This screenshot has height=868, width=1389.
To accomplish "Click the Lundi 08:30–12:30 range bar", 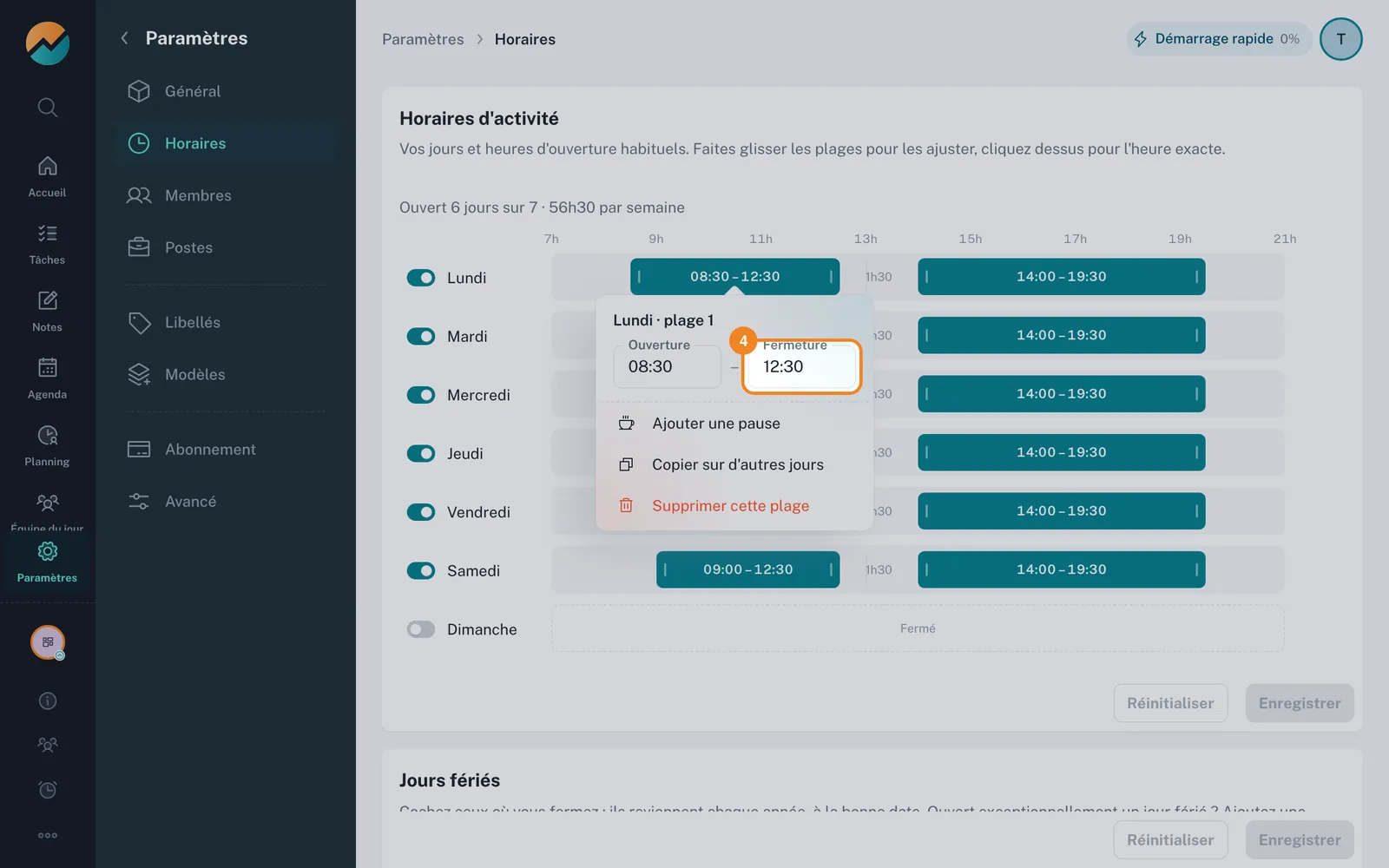I will point(734,277).
